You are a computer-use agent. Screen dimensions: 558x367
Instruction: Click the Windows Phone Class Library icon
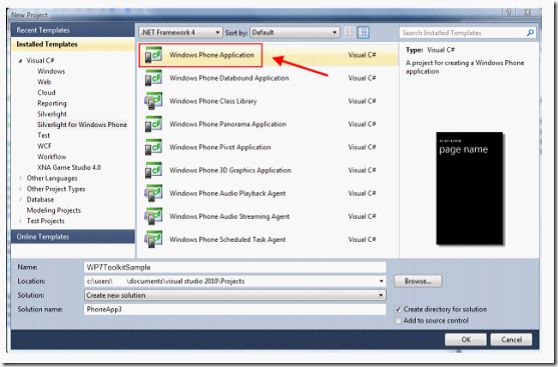(153, 101)
